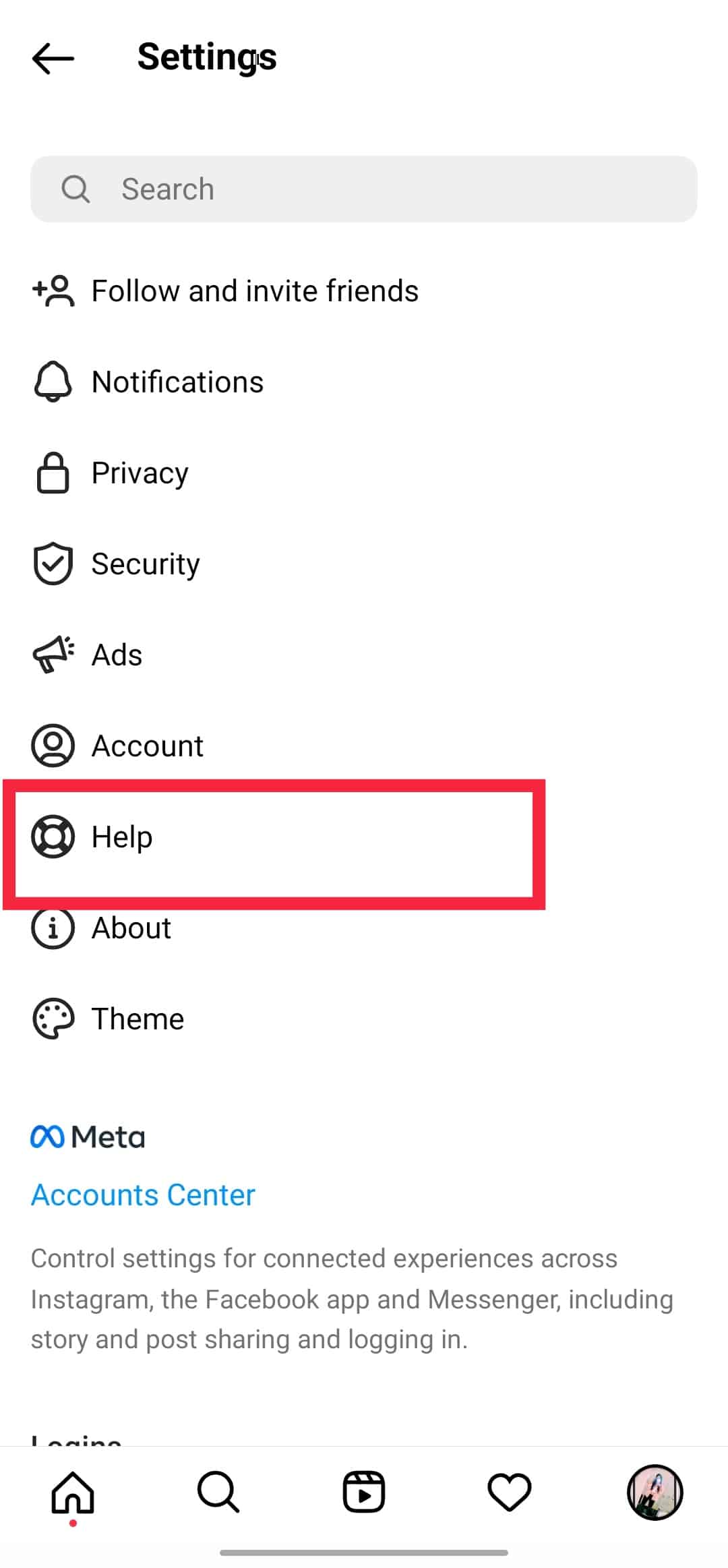Tap the Security shield icon
This screenshot has width=728, height=1568.
[53, 564]
